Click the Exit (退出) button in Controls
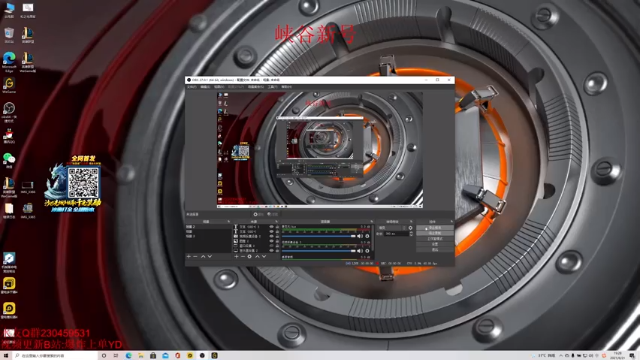This screenshot has height=360, width=640. point(435,250)
